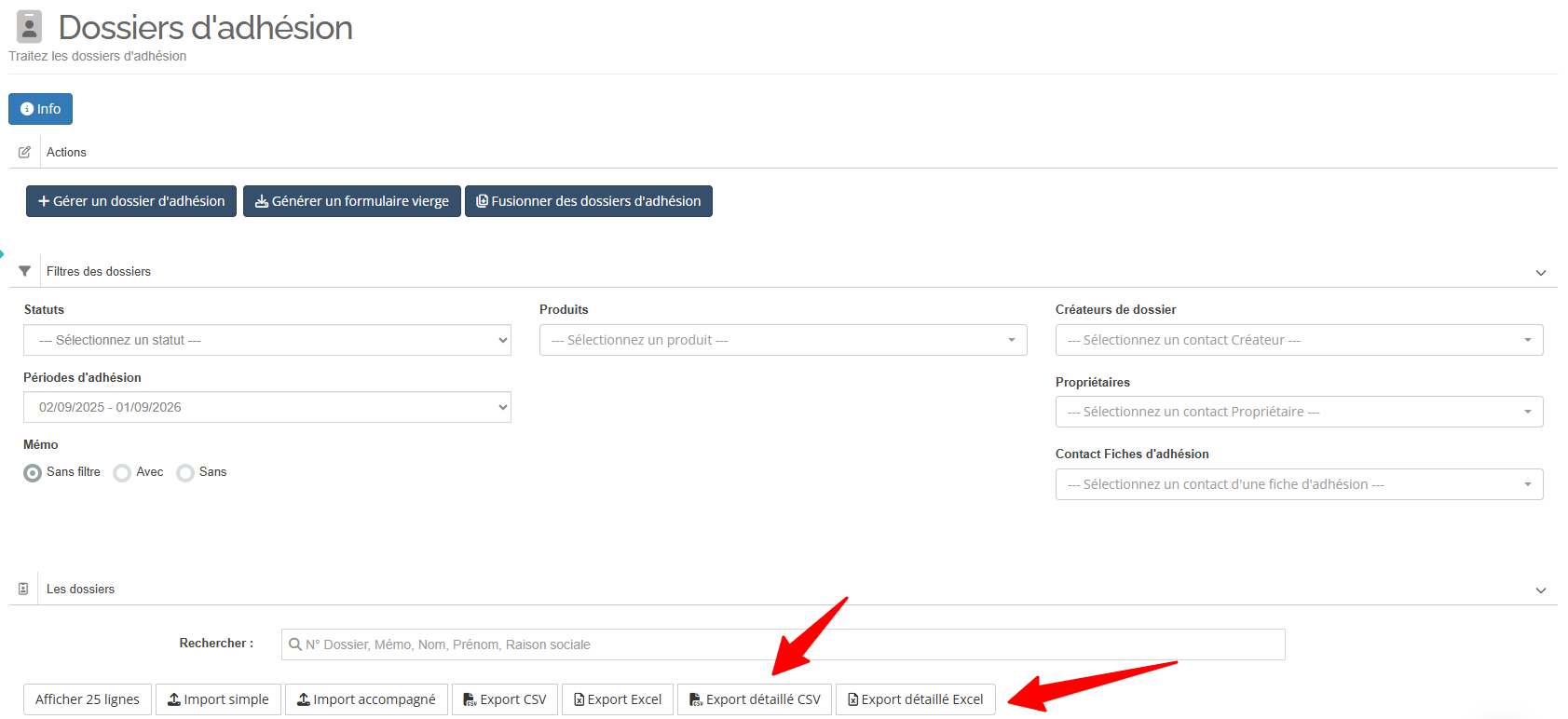
Task: Choose the Sans memo radio option
Action: (185, 473)
